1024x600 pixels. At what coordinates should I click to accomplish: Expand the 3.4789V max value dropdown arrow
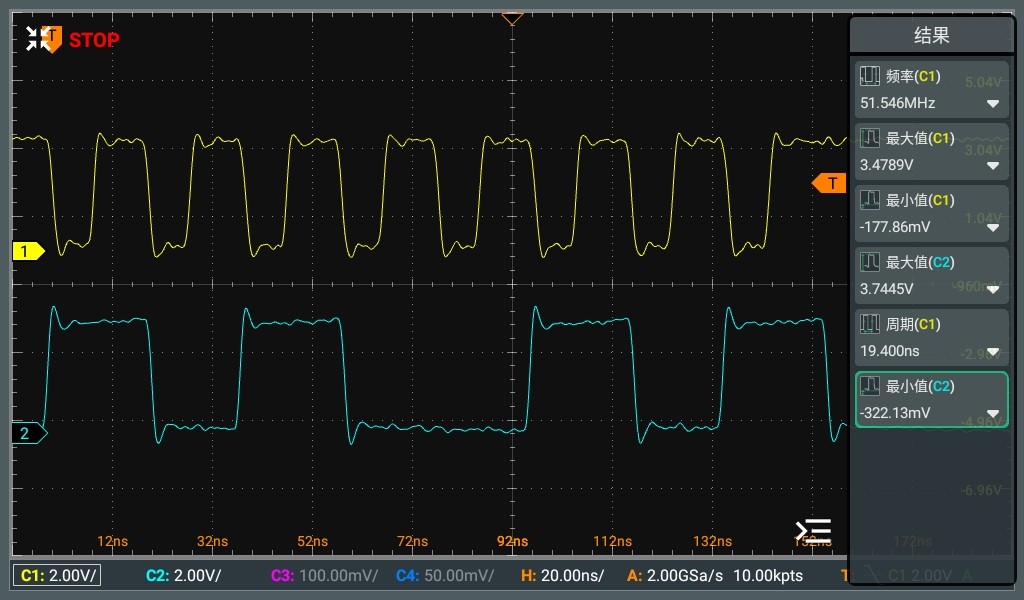coord(993,165)
